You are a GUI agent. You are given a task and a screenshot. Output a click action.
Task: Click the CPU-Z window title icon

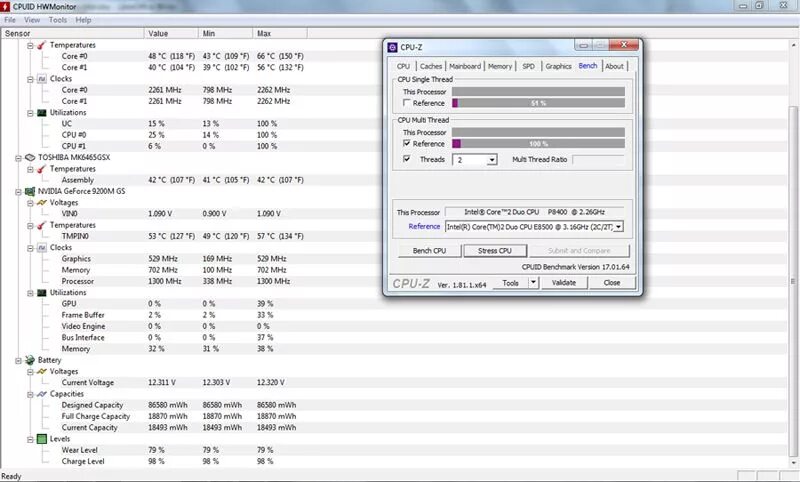tap(392, 47)
